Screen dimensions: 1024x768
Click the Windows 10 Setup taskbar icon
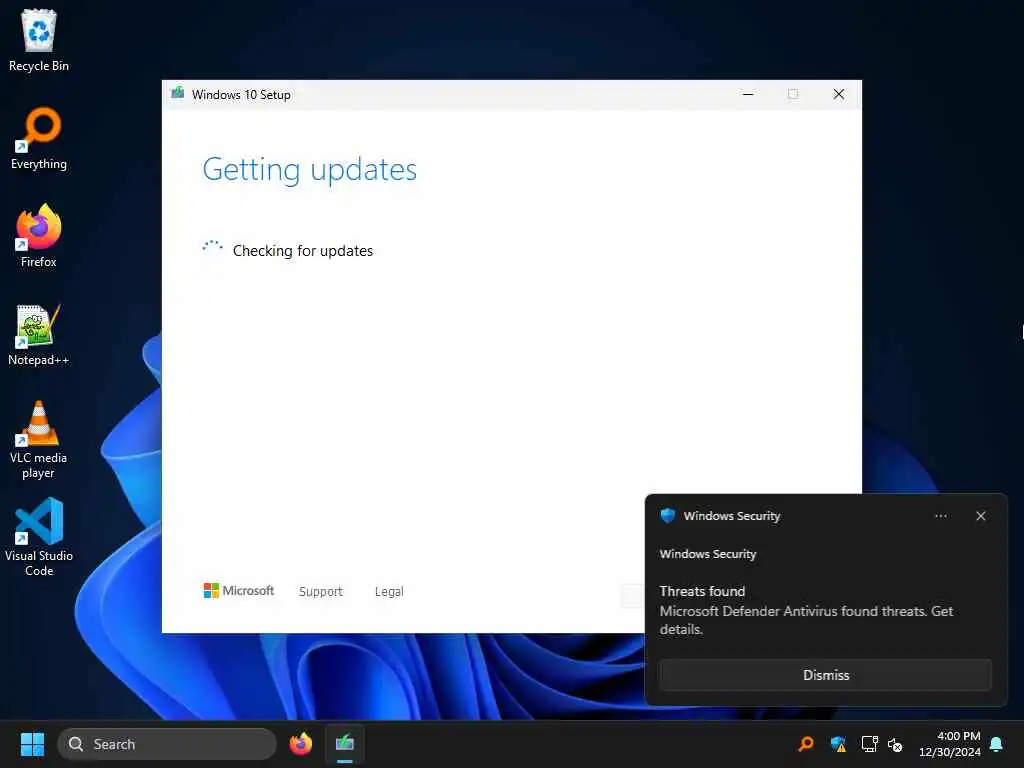pyautogui.click(x=345, y=744)
